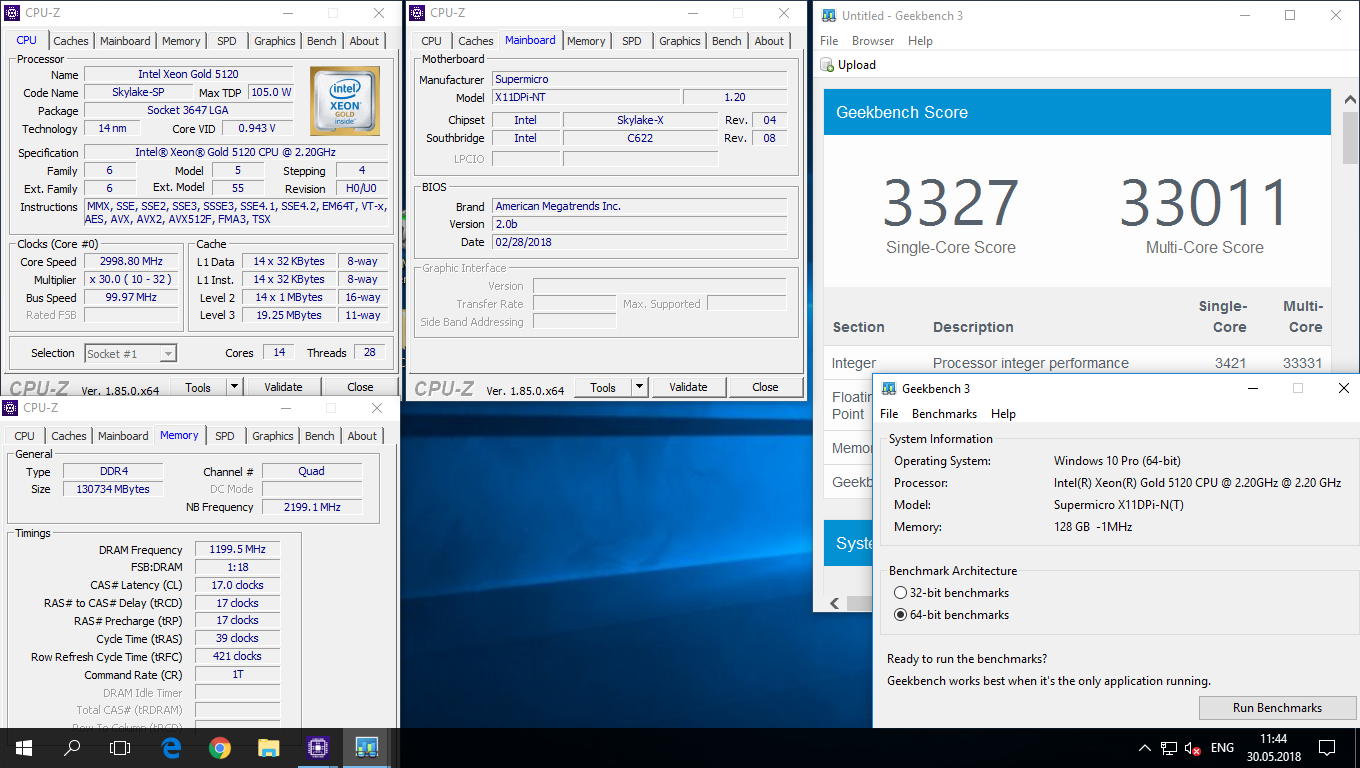Open Socket #1 selection dropdown

(131, 354)
